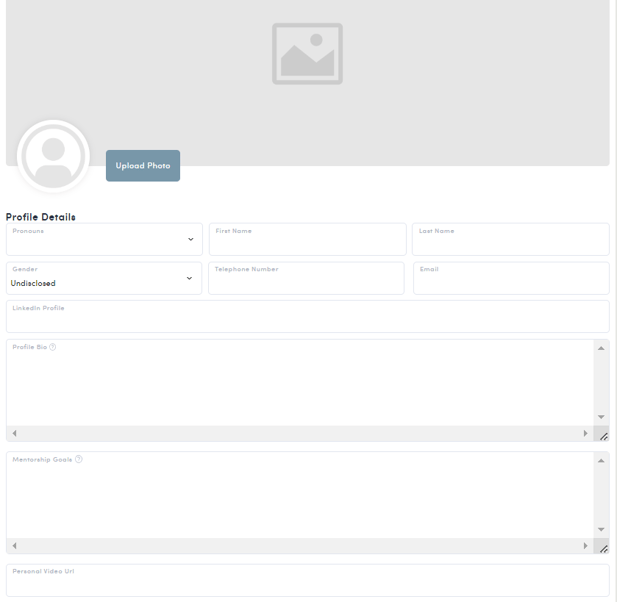The width and height of the screenshot is (617, 602).
Task: Click Profile Bio scroll down arrow
Action: (x=601, y=417)
